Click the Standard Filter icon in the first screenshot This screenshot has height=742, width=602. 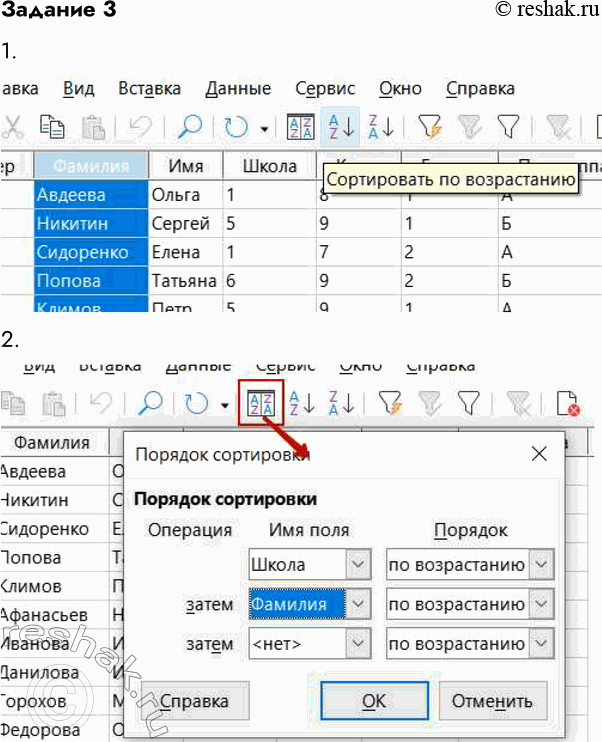click(508, 127)
